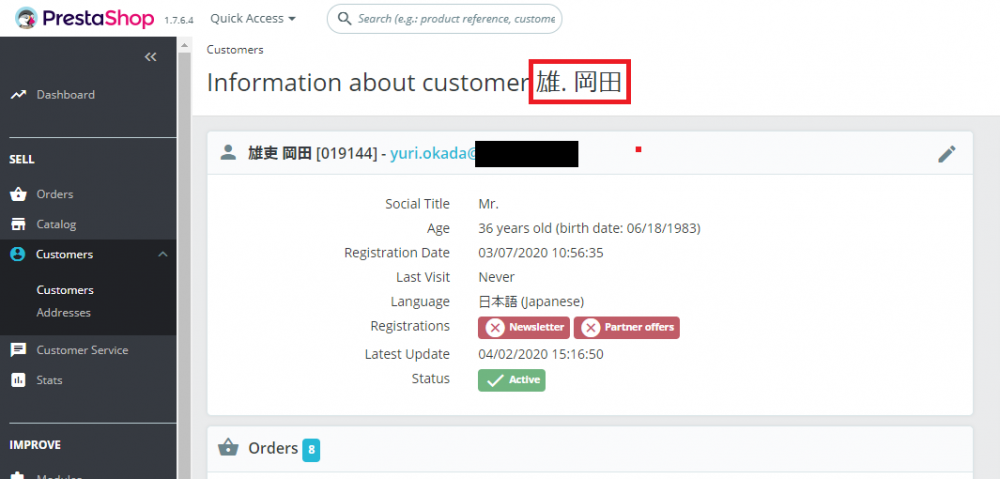The height and width of the screenshot is (479, 1000).
Task: Open Orders in the sidebar menu
Action: pos(55,194)
